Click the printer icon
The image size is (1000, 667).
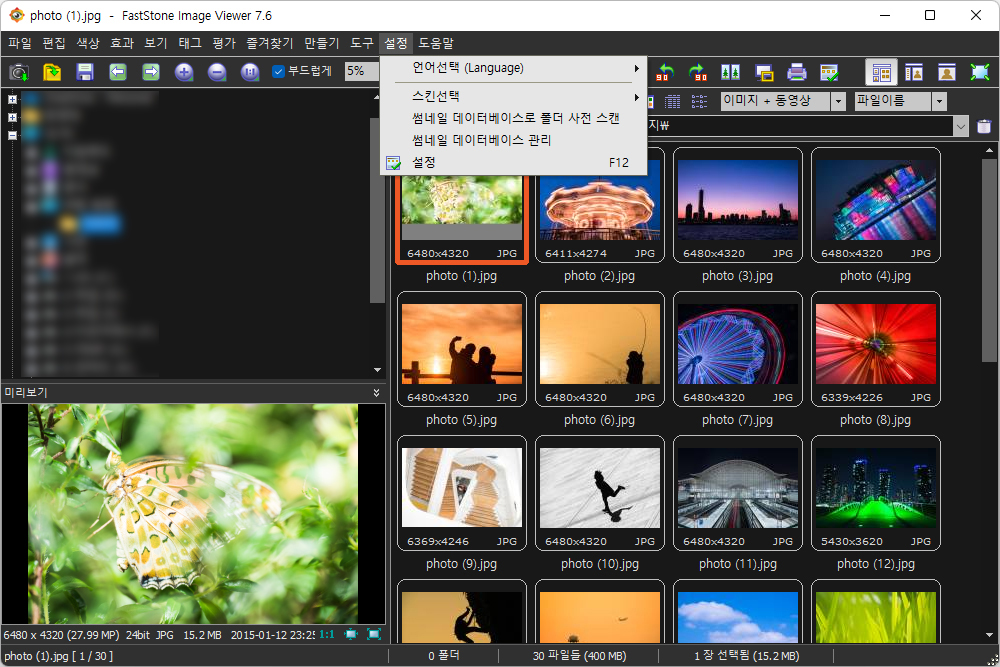pos(797,72)
